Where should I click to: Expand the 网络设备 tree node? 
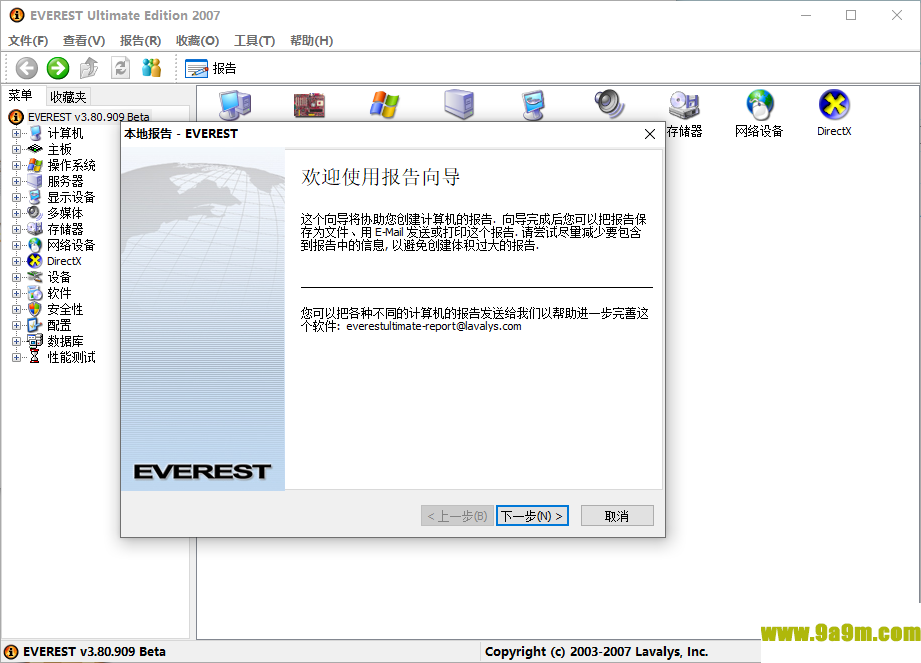[x=16, y=245]
